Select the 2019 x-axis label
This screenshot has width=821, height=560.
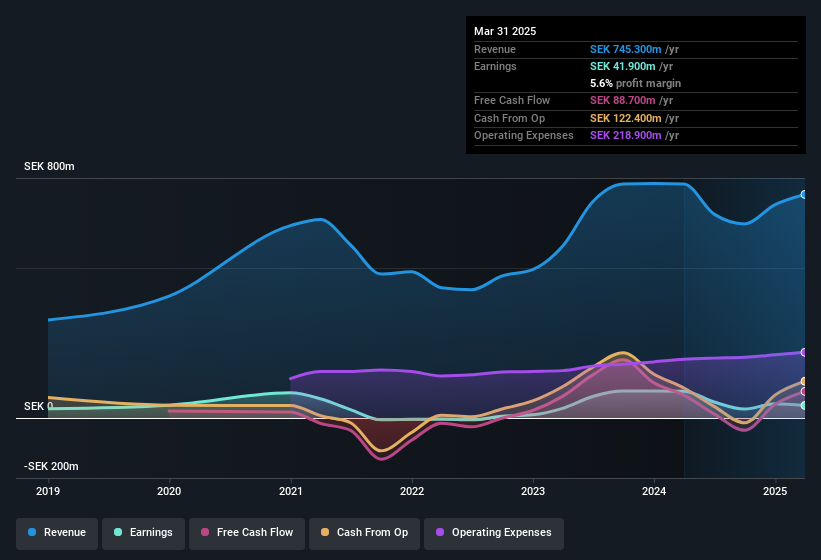48,491
